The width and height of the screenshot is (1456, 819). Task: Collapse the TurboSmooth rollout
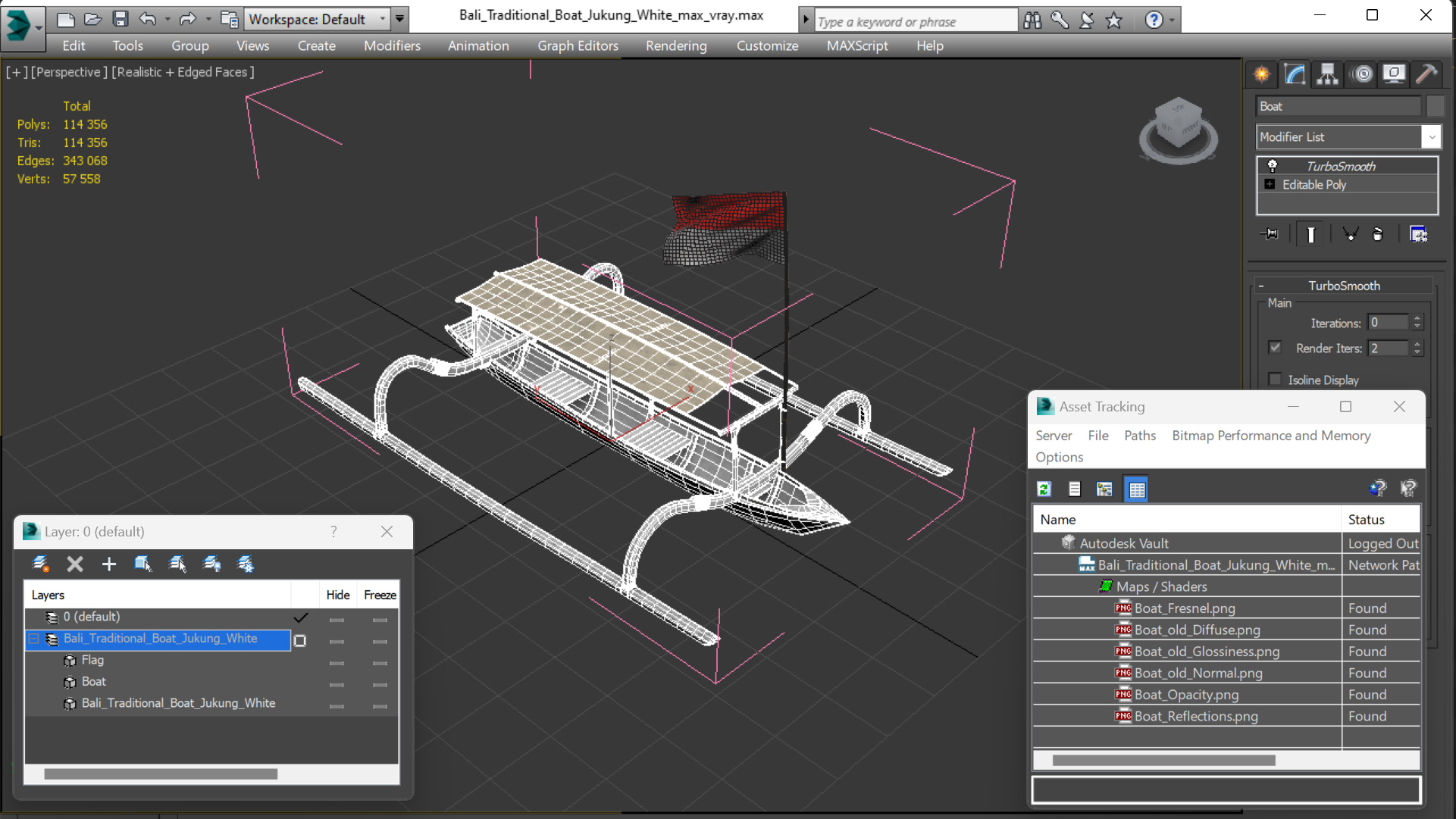tap(1261, 286)
